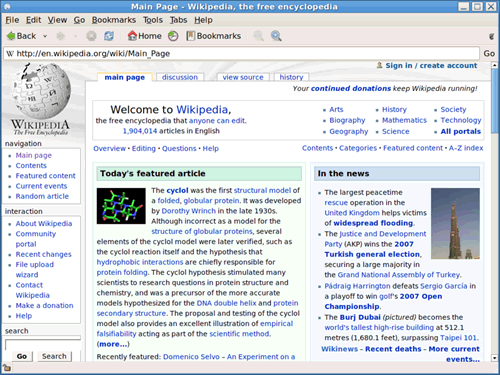Switch to the history tab
Image resolution: width=500 pixels, height=375 pixels.
(291, 77)
